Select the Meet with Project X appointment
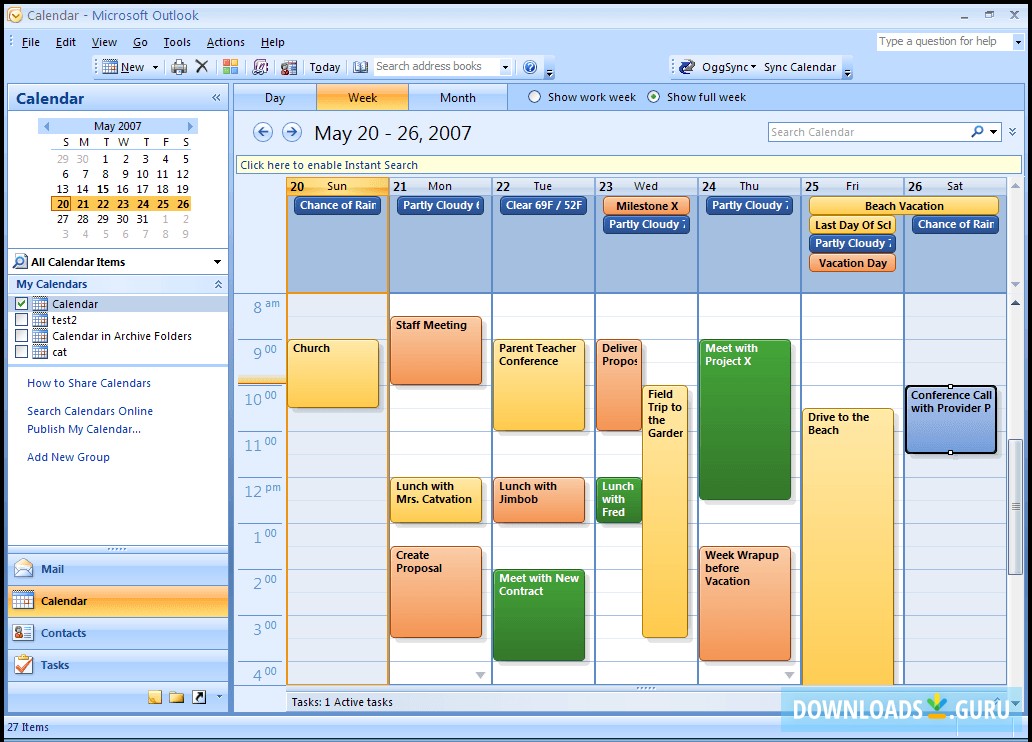Viewport: 1032px width, 742px height. [744, 419]
